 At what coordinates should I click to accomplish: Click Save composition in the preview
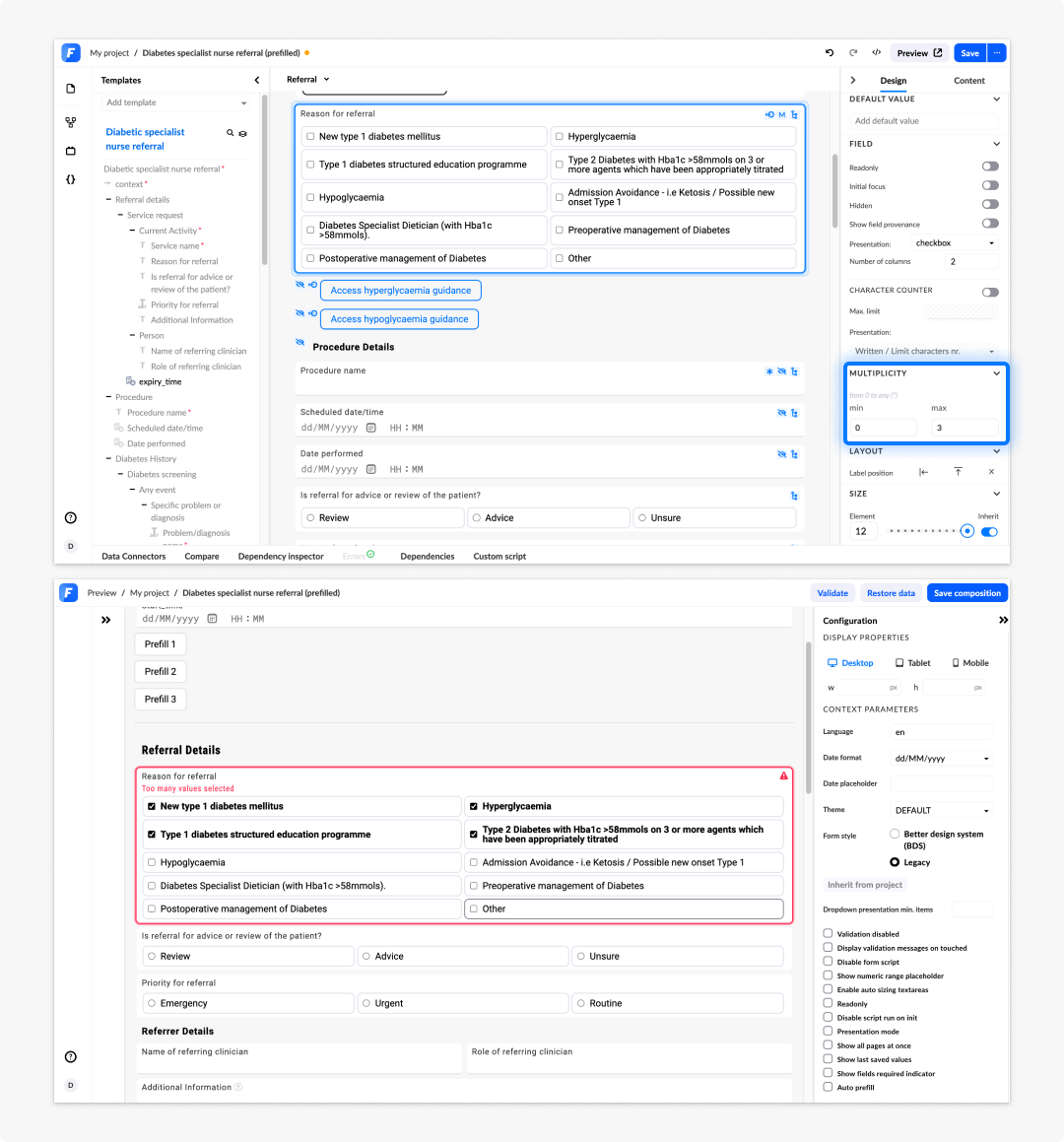point(967,593)
